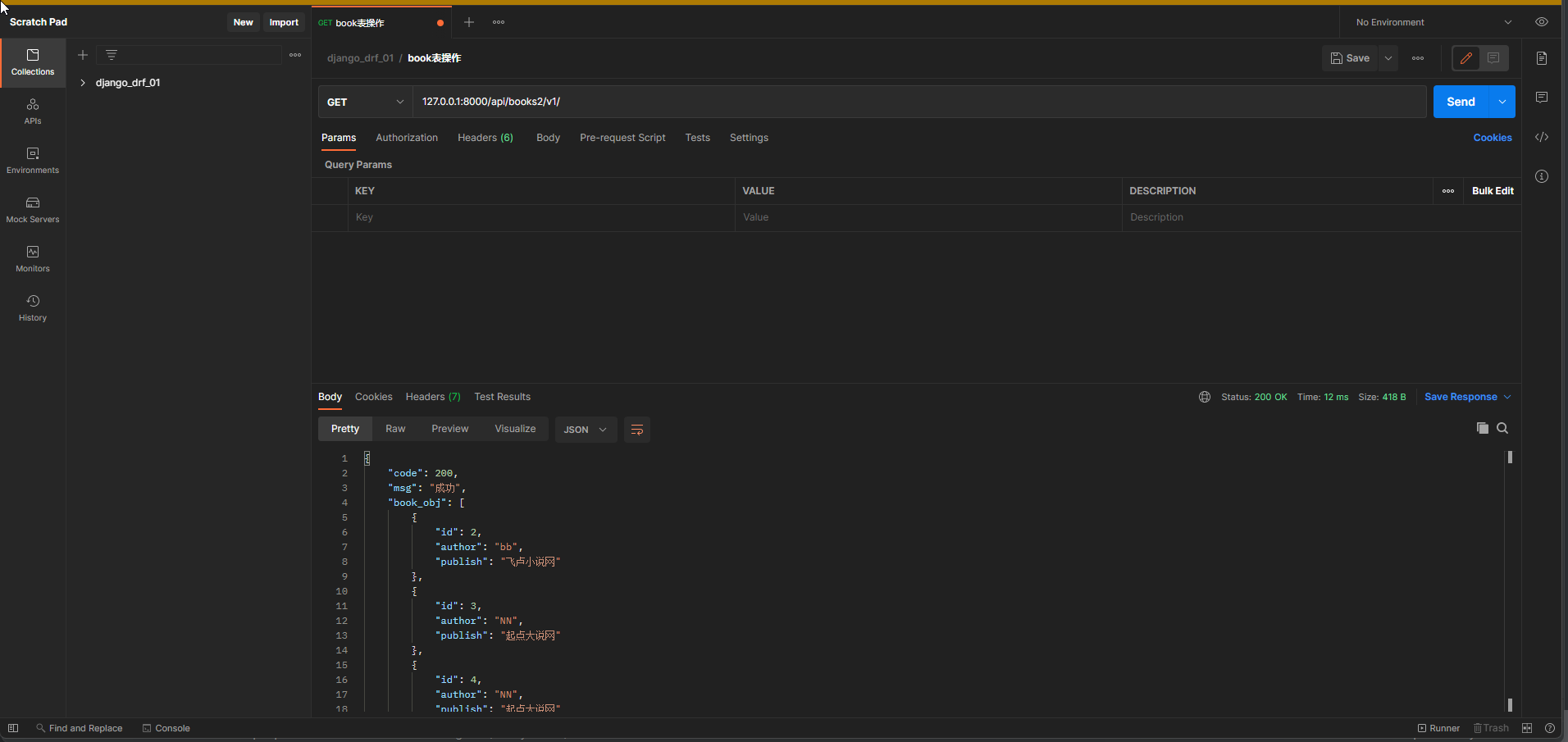Open the Collections sidebar panel
Image resolution: width=1568 pixels, height=742 pixels.
pos(33,62)
